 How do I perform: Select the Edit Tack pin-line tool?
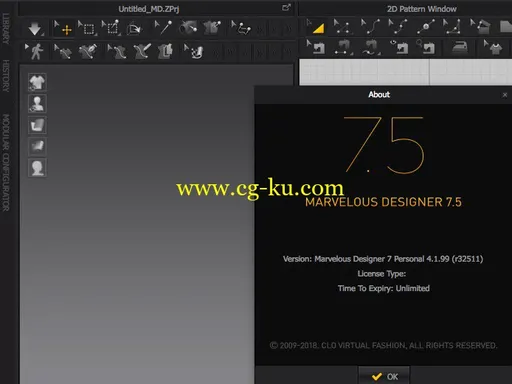[163, 28]
